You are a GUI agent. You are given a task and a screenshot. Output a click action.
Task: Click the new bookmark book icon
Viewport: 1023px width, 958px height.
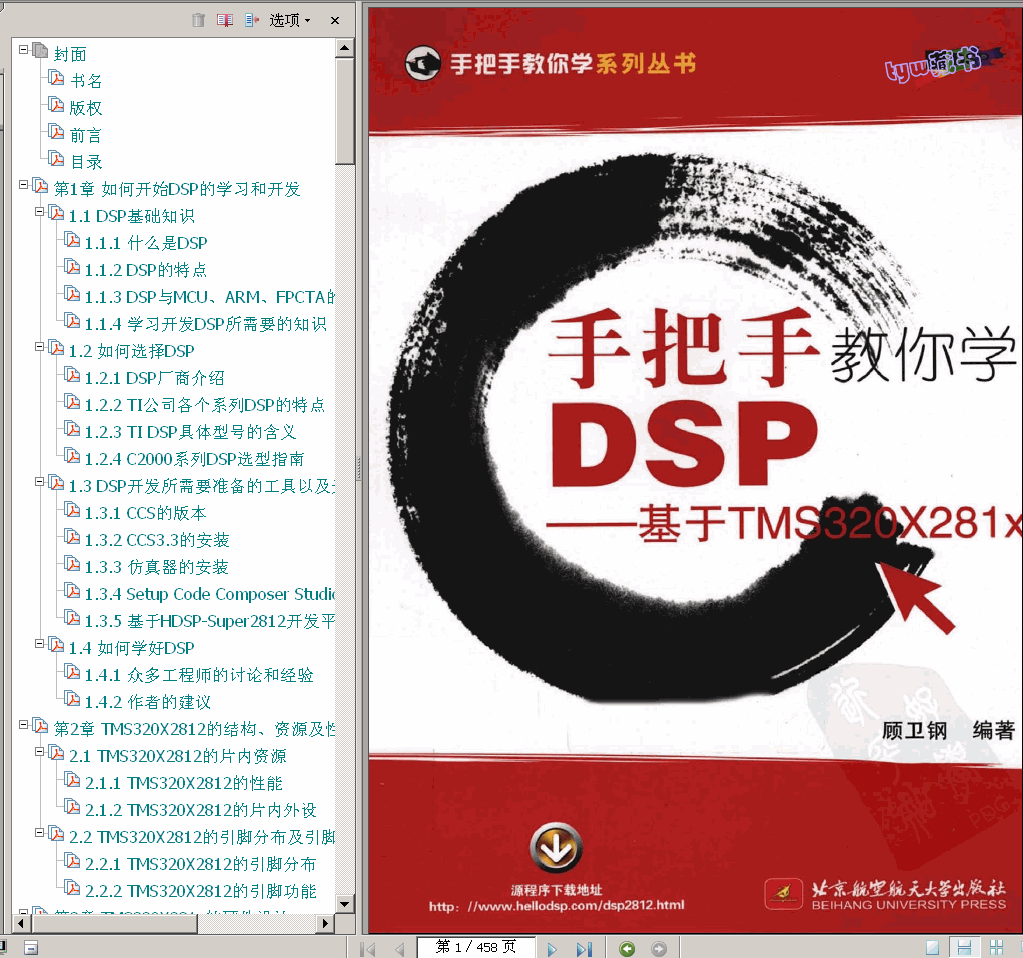[x=225, y=20]
